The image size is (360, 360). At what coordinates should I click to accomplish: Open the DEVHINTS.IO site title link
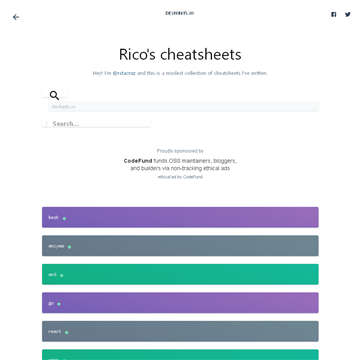click(x=180, y=13)
